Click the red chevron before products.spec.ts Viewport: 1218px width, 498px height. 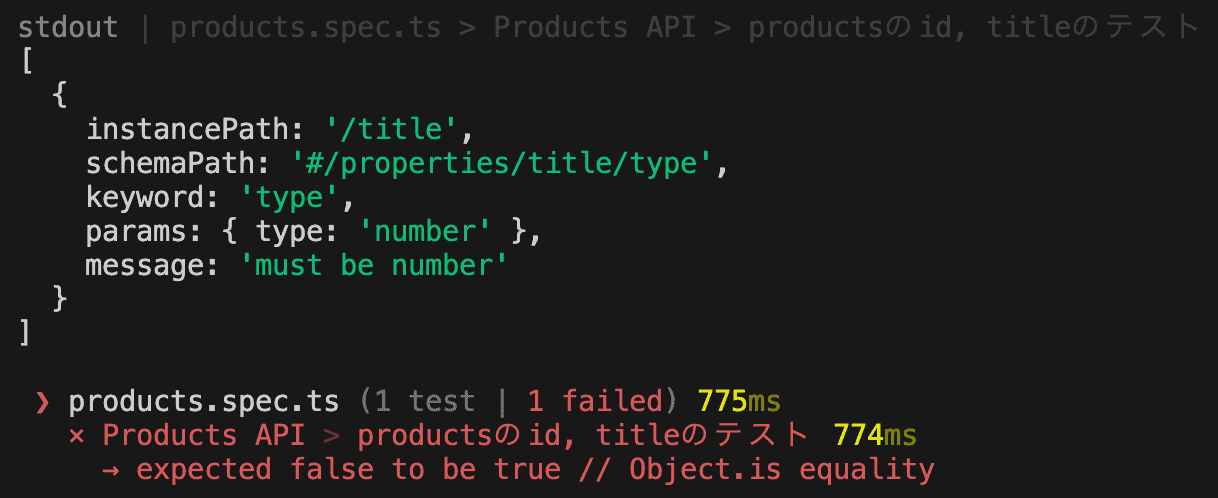pos(42,403)
